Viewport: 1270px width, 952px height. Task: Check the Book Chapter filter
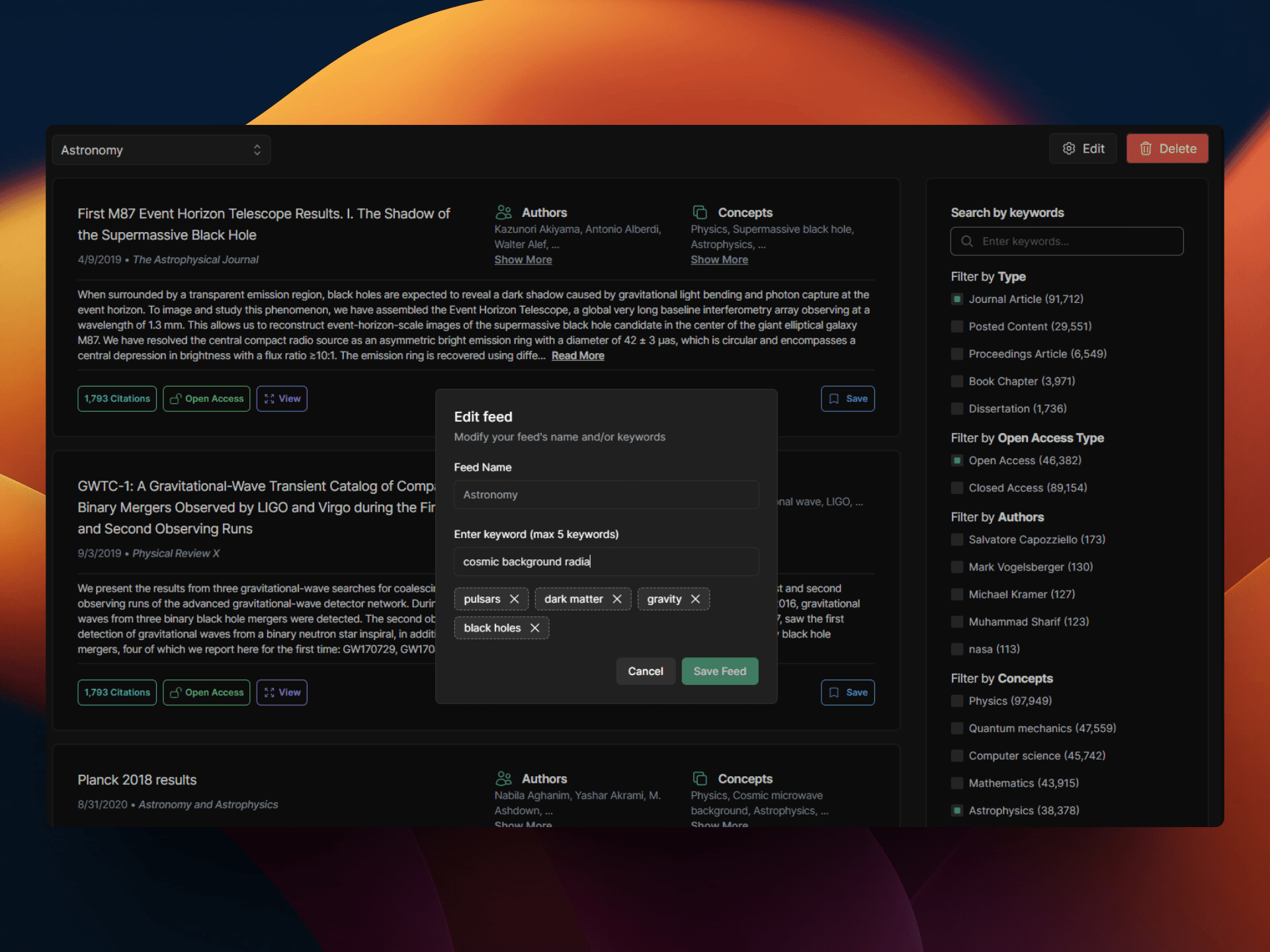tap(957, 381)
